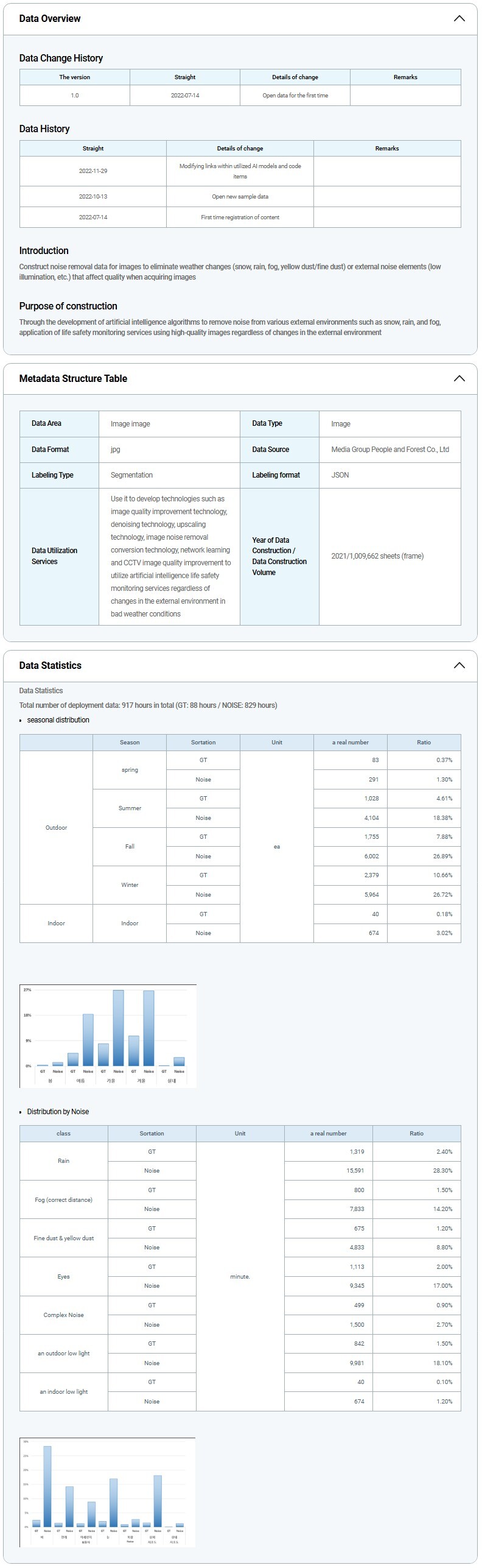Click the Rain class cell
This screenshot has height=1568, width=482.
pyautogui.click(x=63, y=1161)
